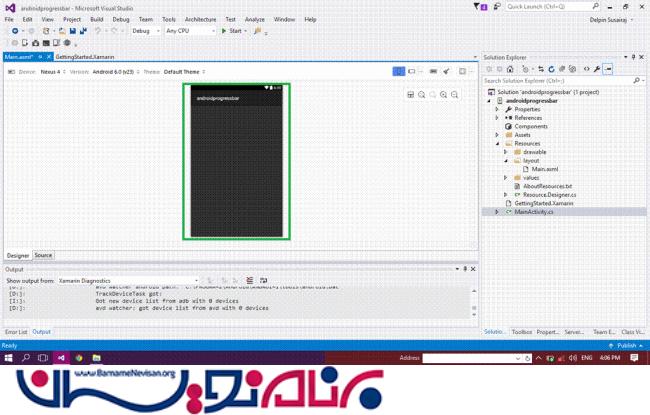Screen dimensions: 650x415
Task: Select Resource.Designer.cs in the tree
Action: pyautogui.click(x=549, y=195)
